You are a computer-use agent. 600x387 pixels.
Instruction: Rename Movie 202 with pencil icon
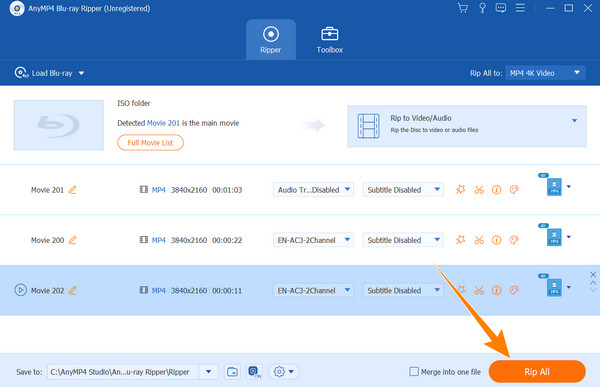pos(72,291)
